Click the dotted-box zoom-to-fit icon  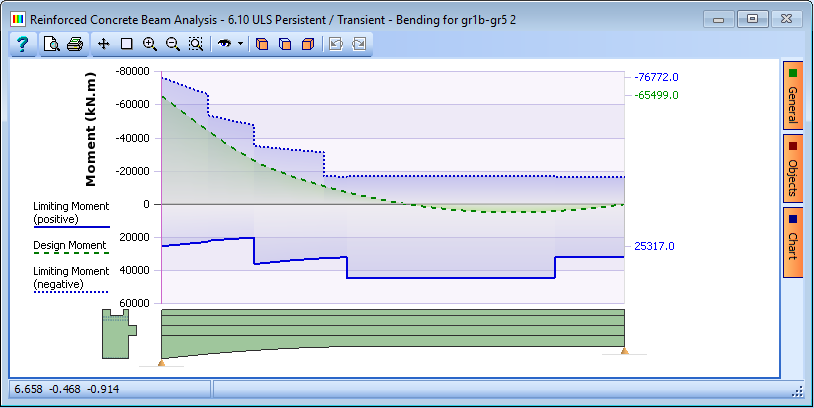pos(195,44)
